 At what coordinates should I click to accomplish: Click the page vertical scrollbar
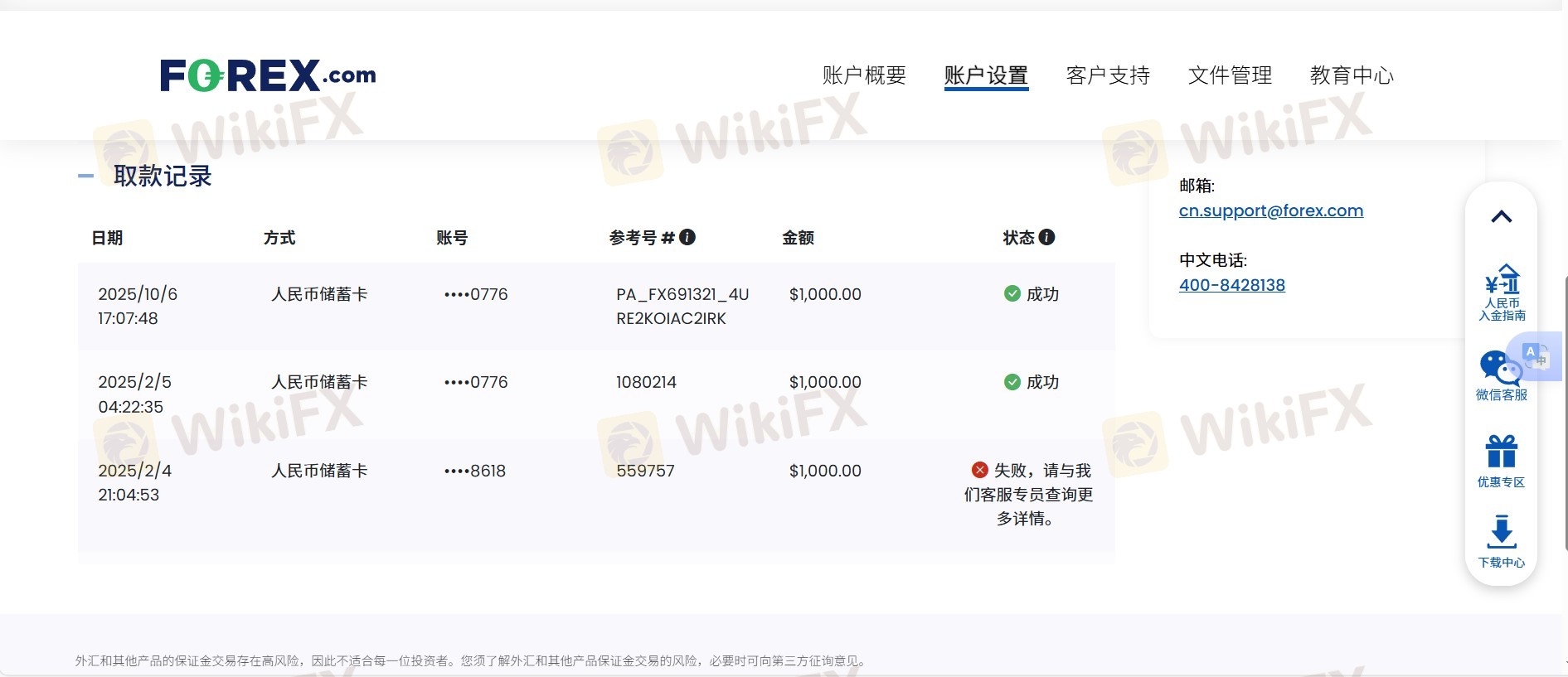(1565, 412)
